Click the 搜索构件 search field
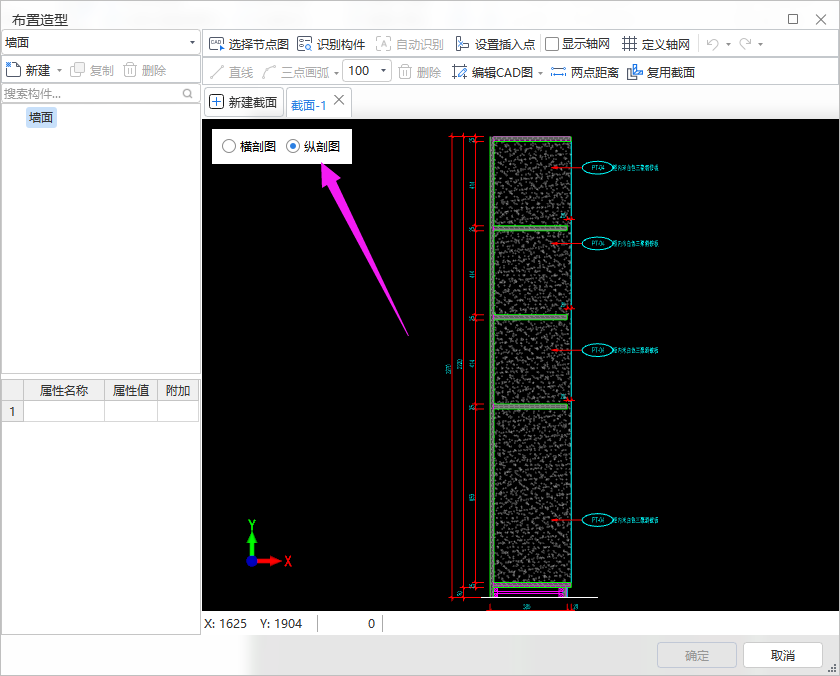This screenshot has width=840, height=676. click(x=90, y=93)
